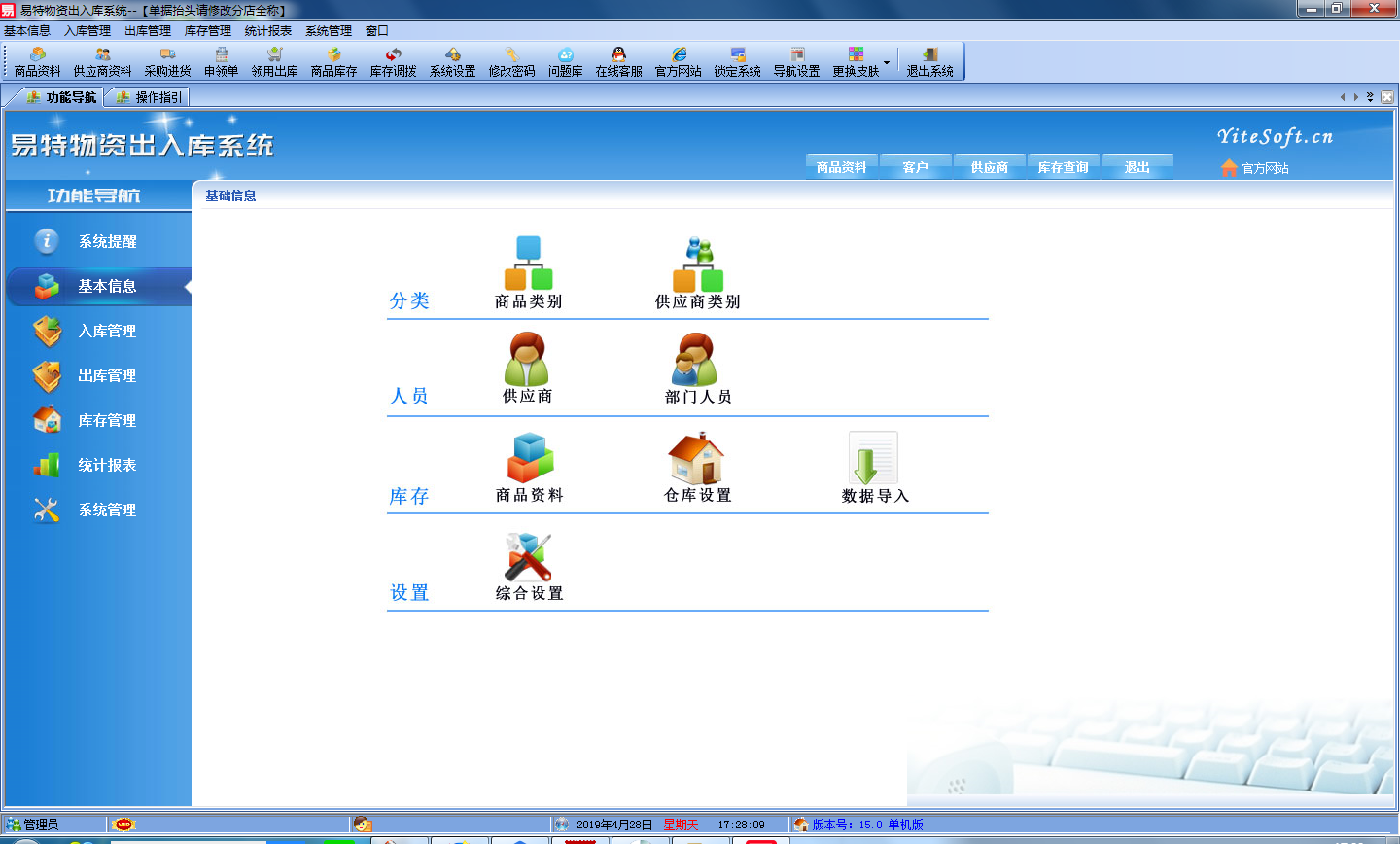
Task: Select 领用出库 in the toolbar
Action: pos(275,62)
